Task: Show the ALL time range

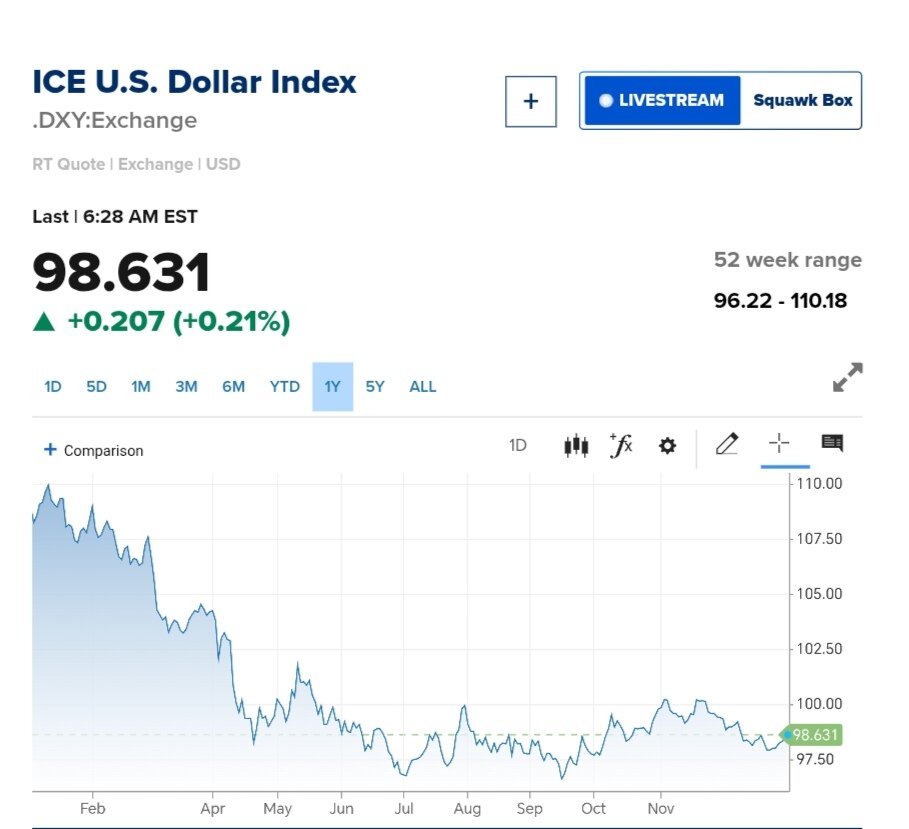Action: 423,387
